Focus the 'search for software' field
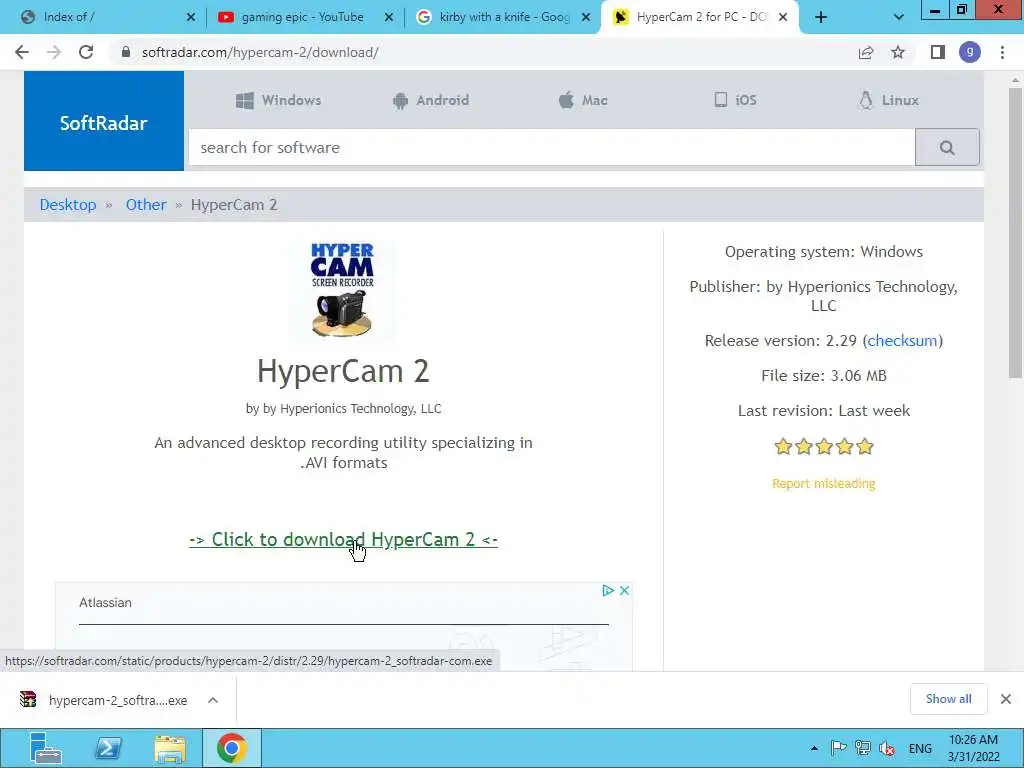This screenshot has width=1024, height=768. point(552,148)
